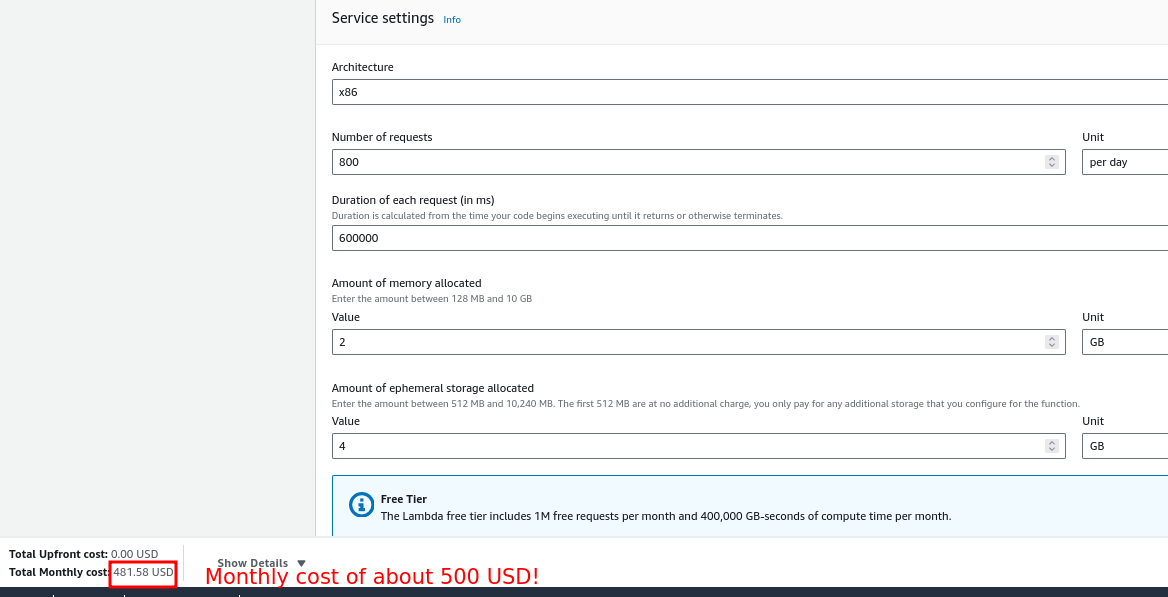Click the Free Tier notice text
The height and width of the screenshot is (597, 1168).
665,516
